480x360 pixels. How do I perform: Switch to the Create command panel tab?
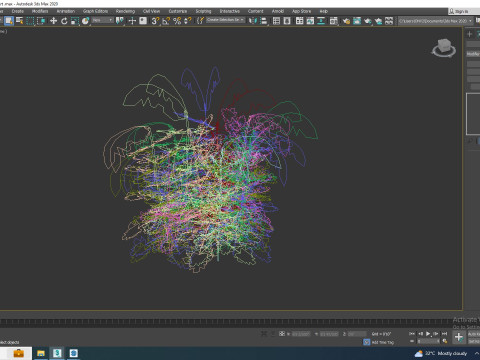coord(469,34)
